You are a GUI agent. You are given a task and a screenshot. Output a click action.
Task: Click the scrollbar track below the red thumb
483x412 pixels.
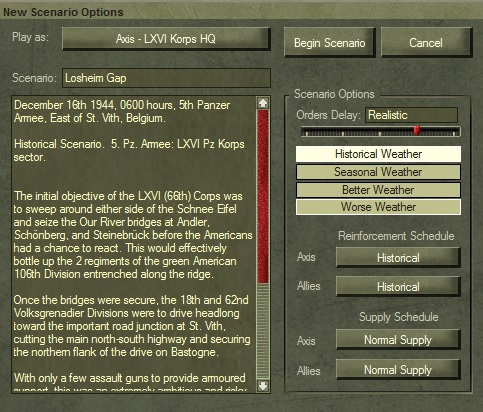pos(263,332)
